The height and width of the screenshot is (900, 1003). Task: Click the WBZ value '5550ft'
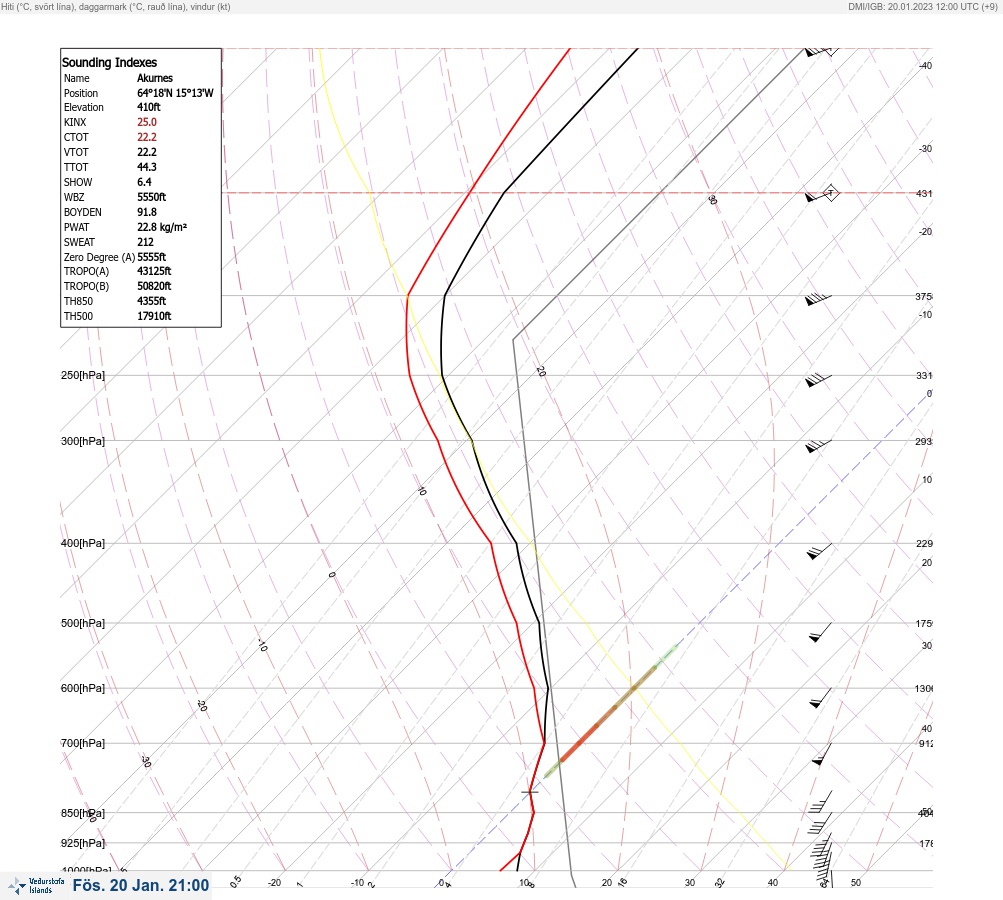pos(152,197)
